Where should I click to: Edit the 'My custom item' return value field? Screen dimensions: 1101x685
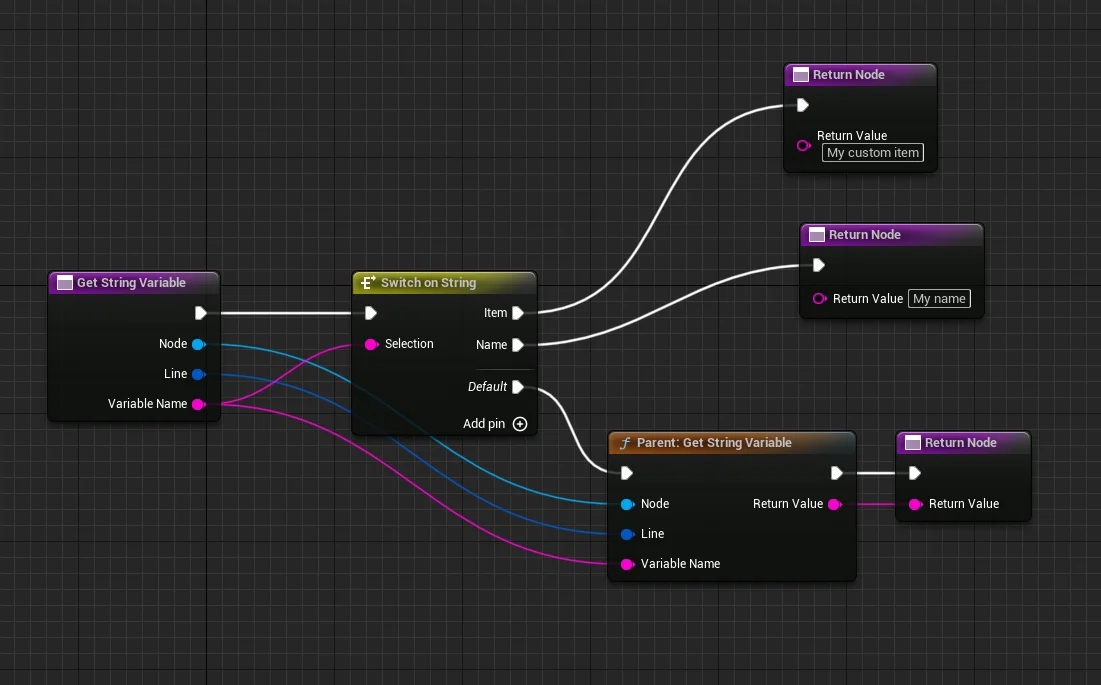pos(873,153)
